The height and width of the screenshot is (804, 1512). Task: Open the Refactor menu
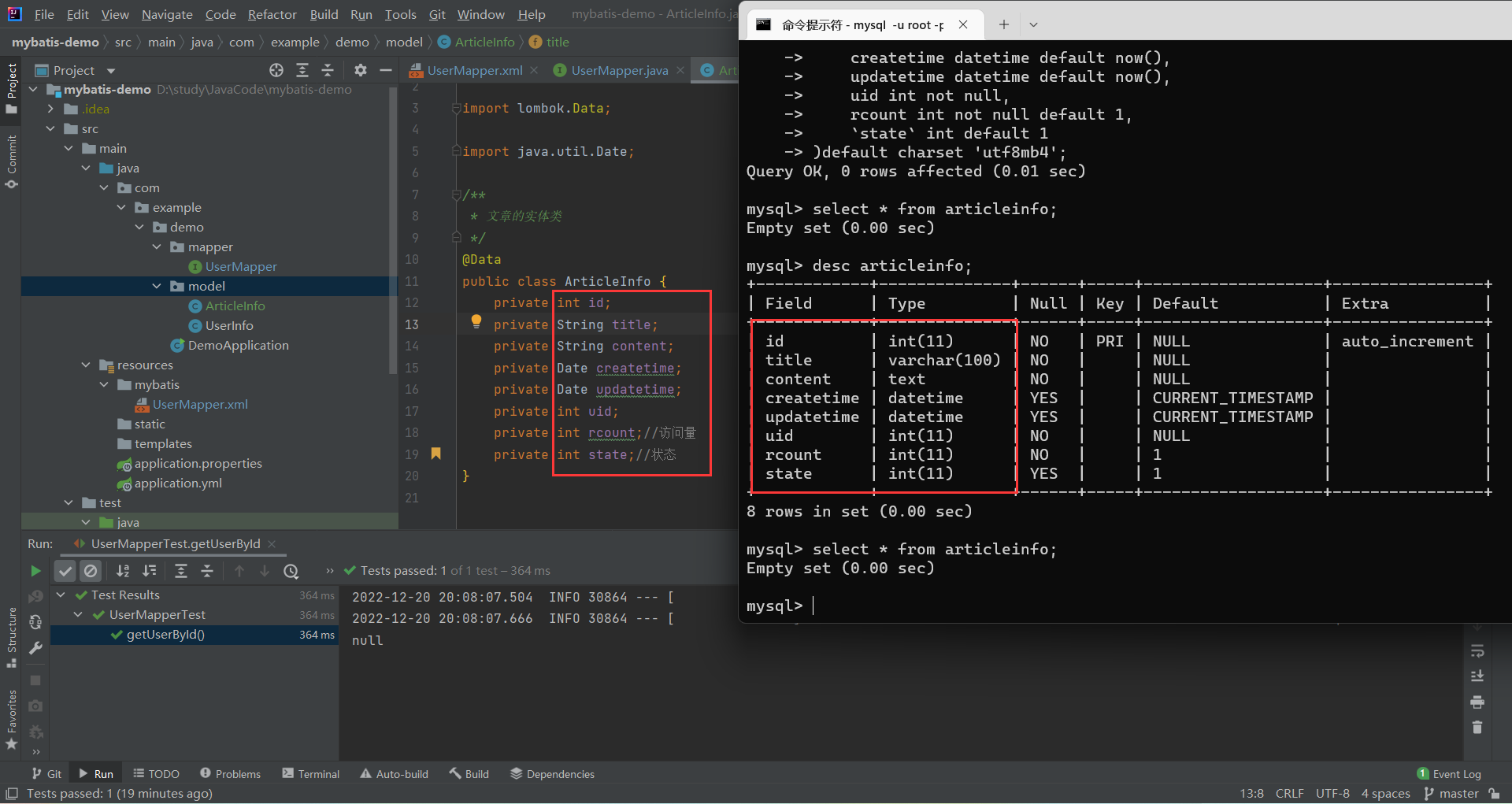click(272, 14)
